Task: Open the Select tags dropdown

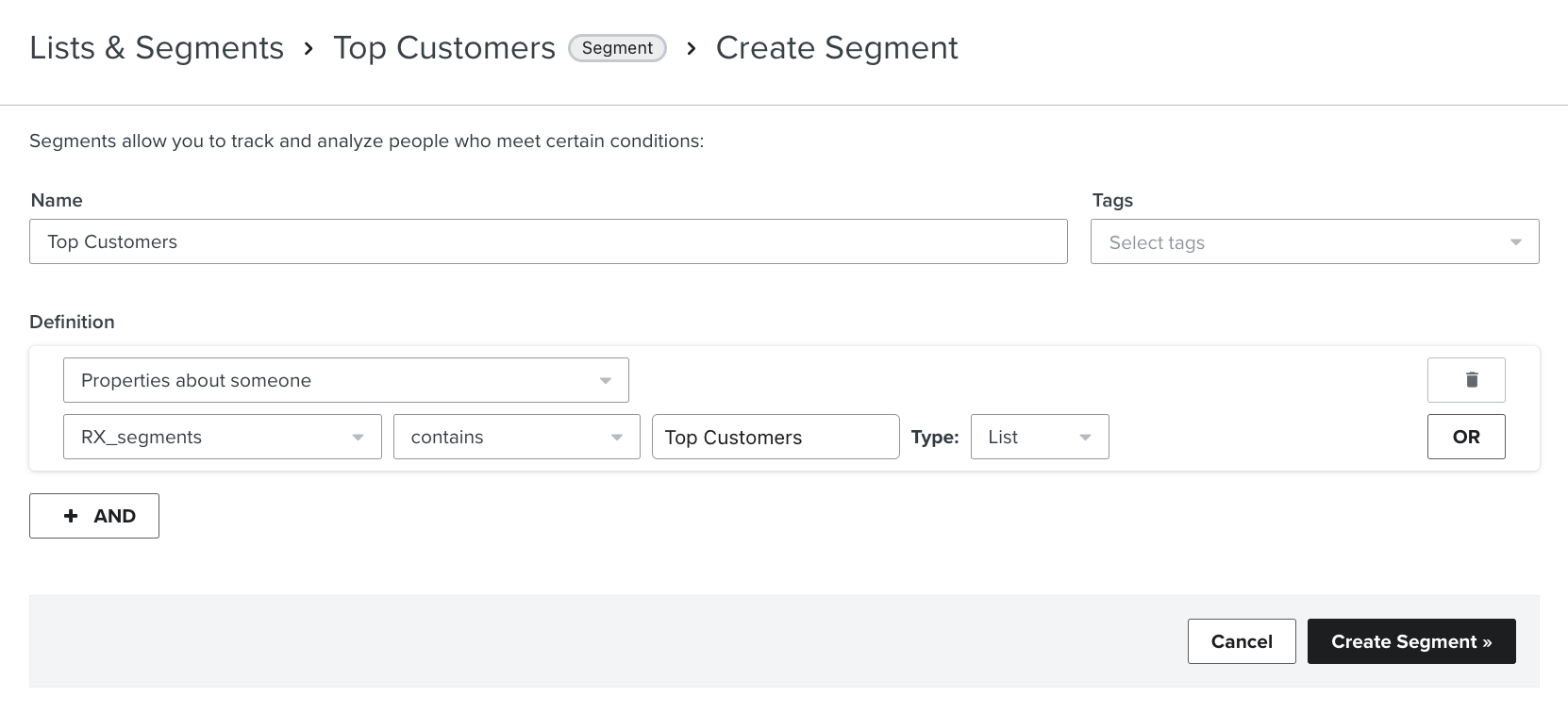Action: (1314, 241)
